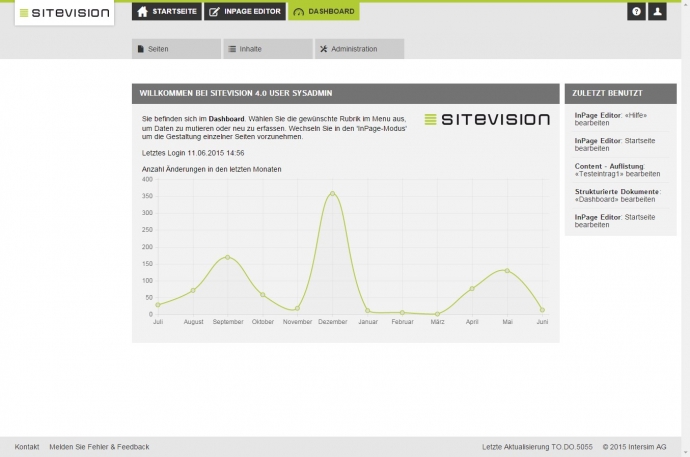Screen dimensions: 690x457
Task: Click the page icon beside Seiten
Action: 140,49
